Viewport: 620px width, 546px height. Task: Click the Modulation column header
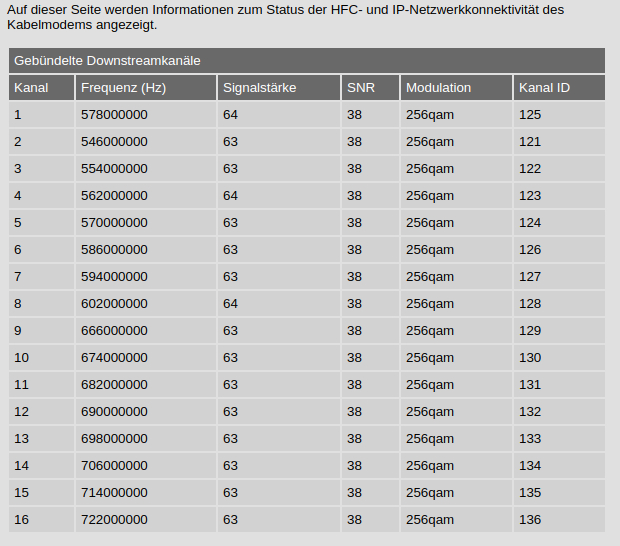pyautogui.click(x=438, y=88)
